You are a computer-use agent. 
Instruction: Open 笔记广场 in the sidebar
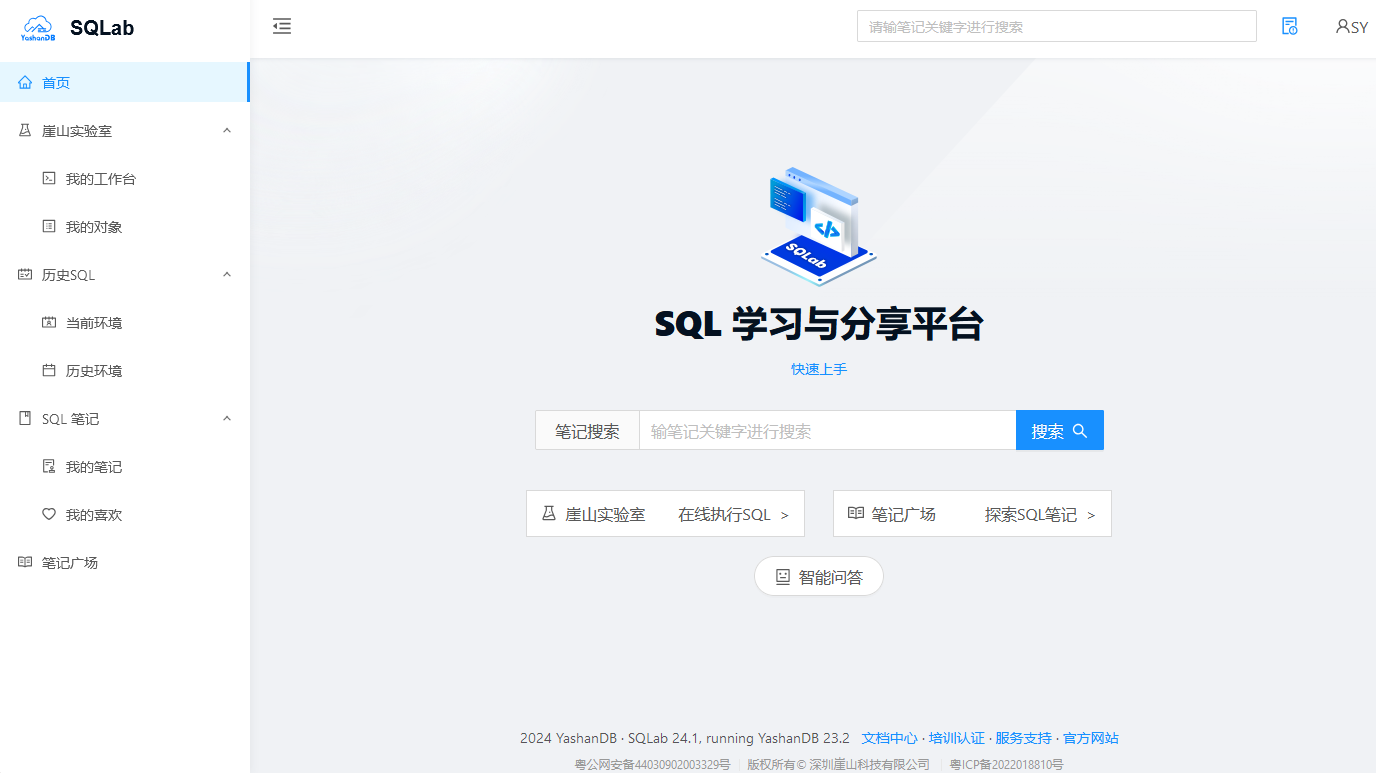124,563
